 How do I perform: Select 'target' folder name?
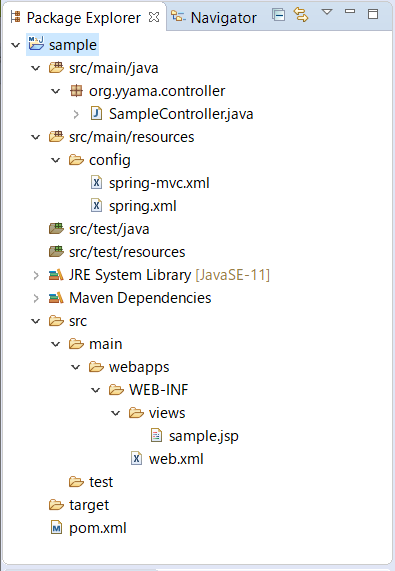[89, 505]
